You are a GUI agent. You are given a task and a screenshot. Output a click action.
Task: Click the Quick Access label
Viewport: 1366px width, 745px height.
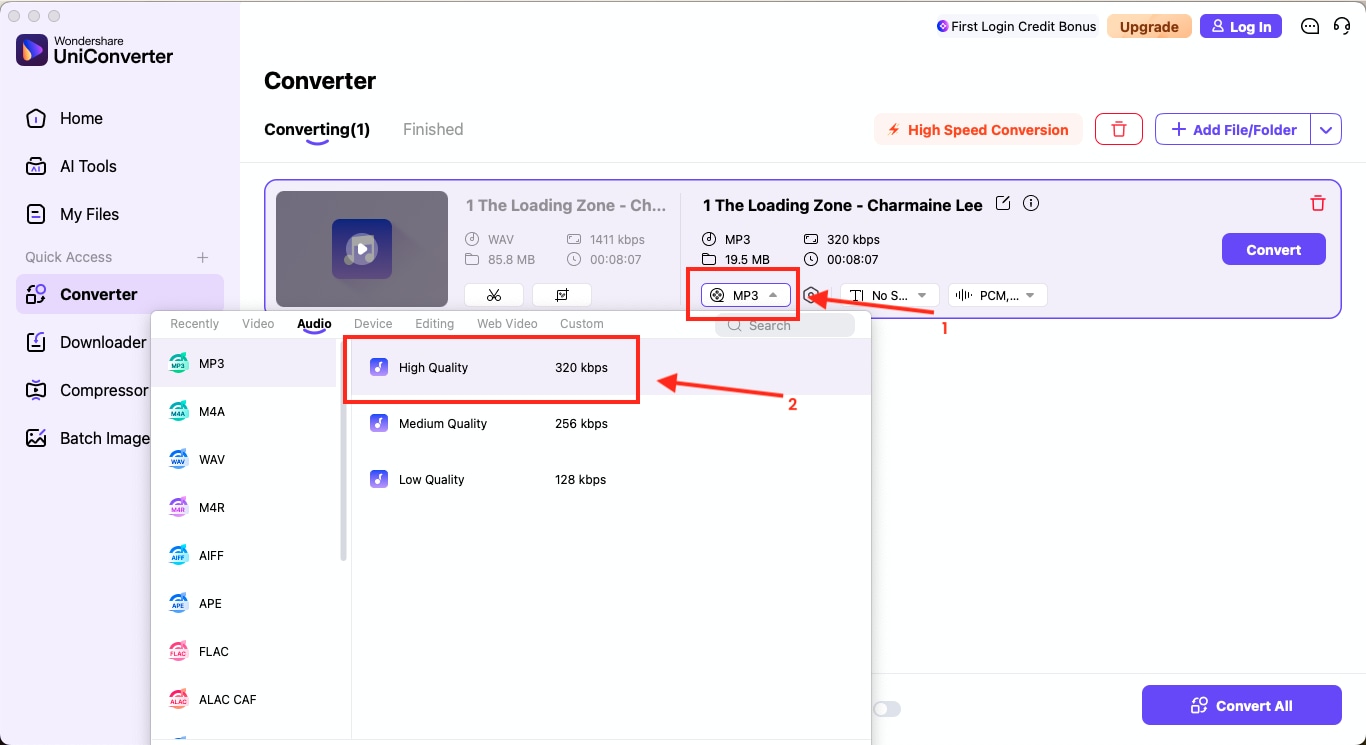coord(69,257)
